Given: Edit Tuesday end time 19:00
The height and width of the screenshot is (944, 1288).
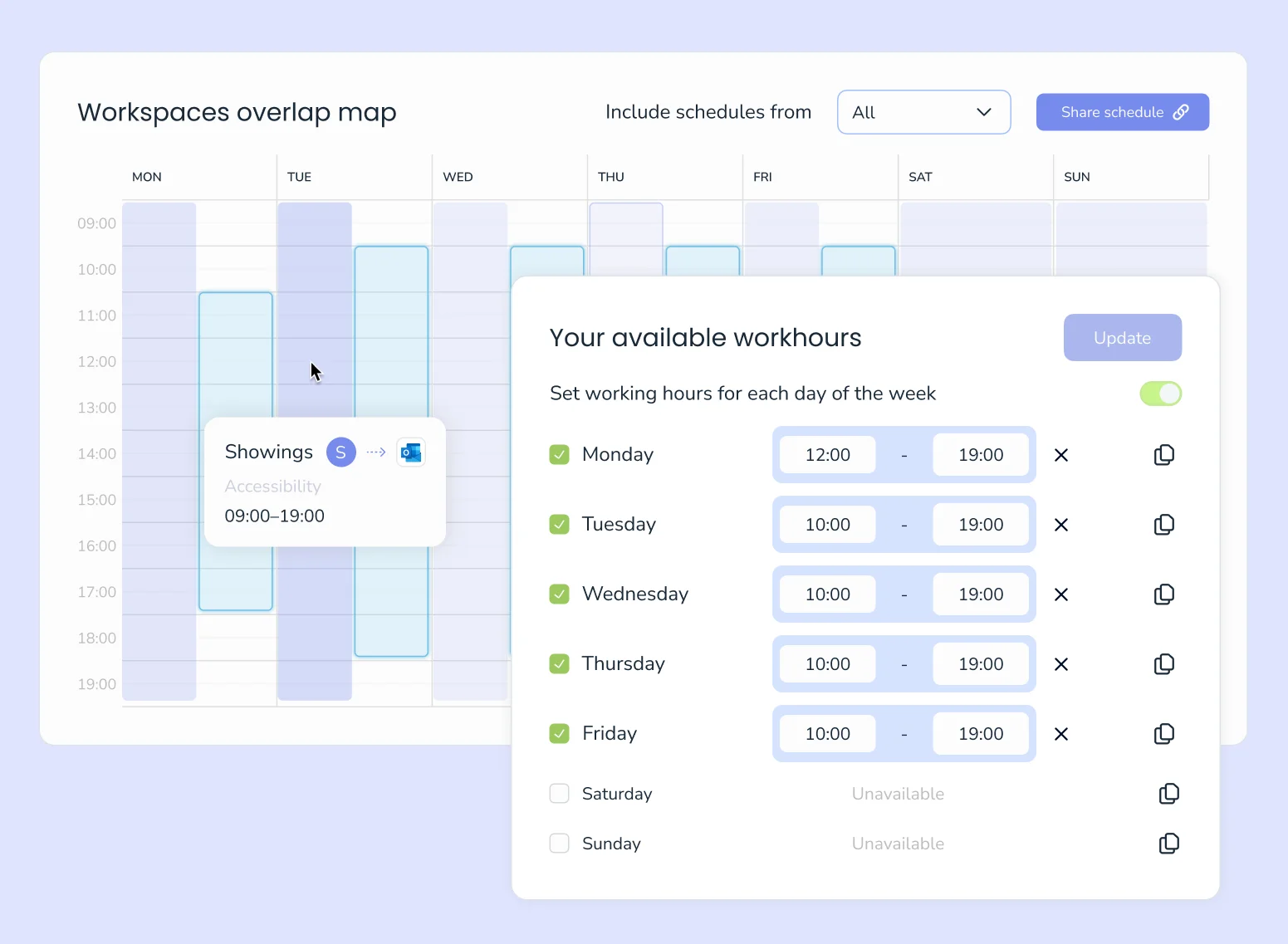Looking at the screenshot, I should pos(981,525).
